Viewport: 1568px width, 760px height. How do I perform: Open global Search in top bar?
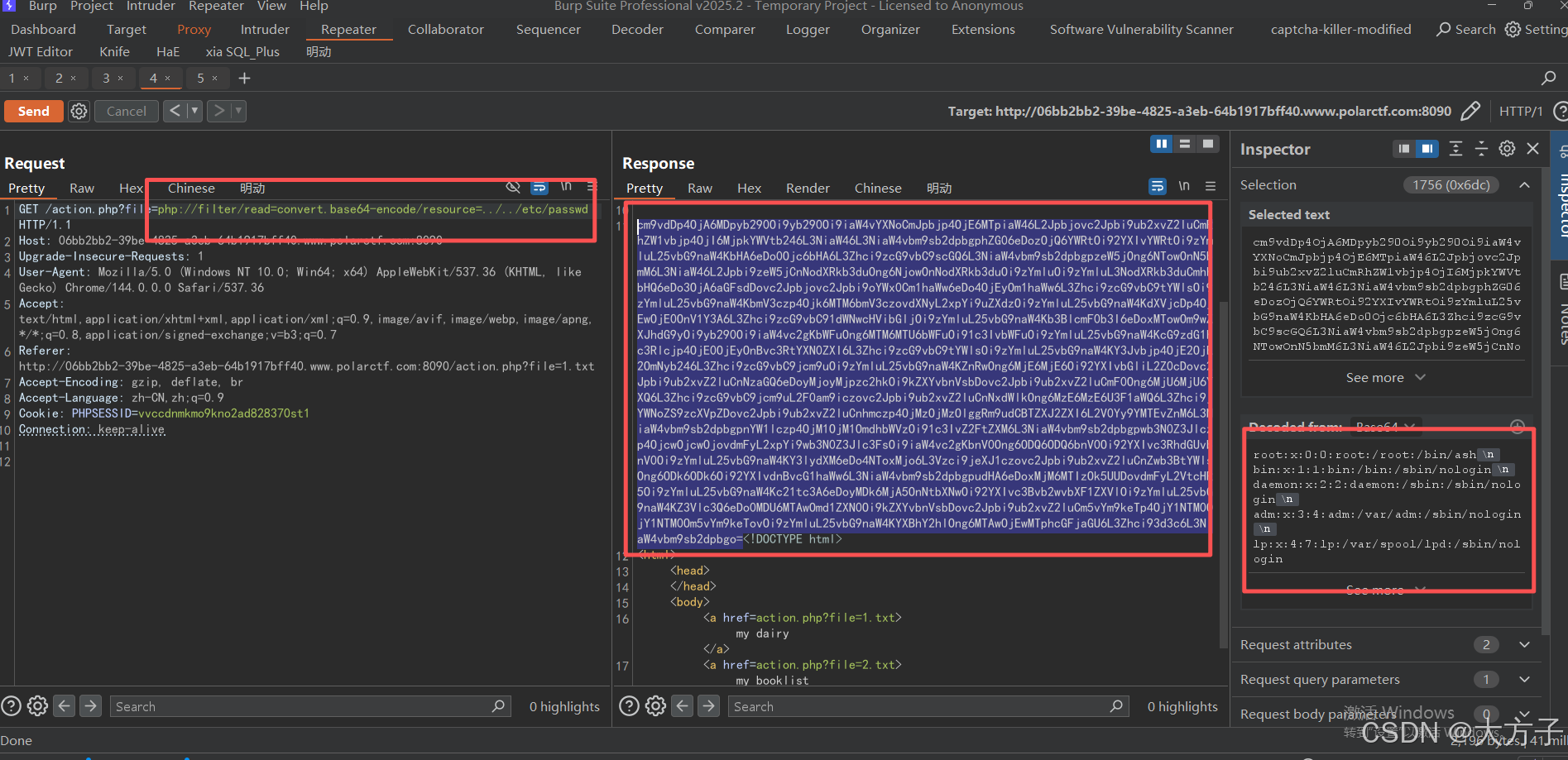click(1466, 29)
